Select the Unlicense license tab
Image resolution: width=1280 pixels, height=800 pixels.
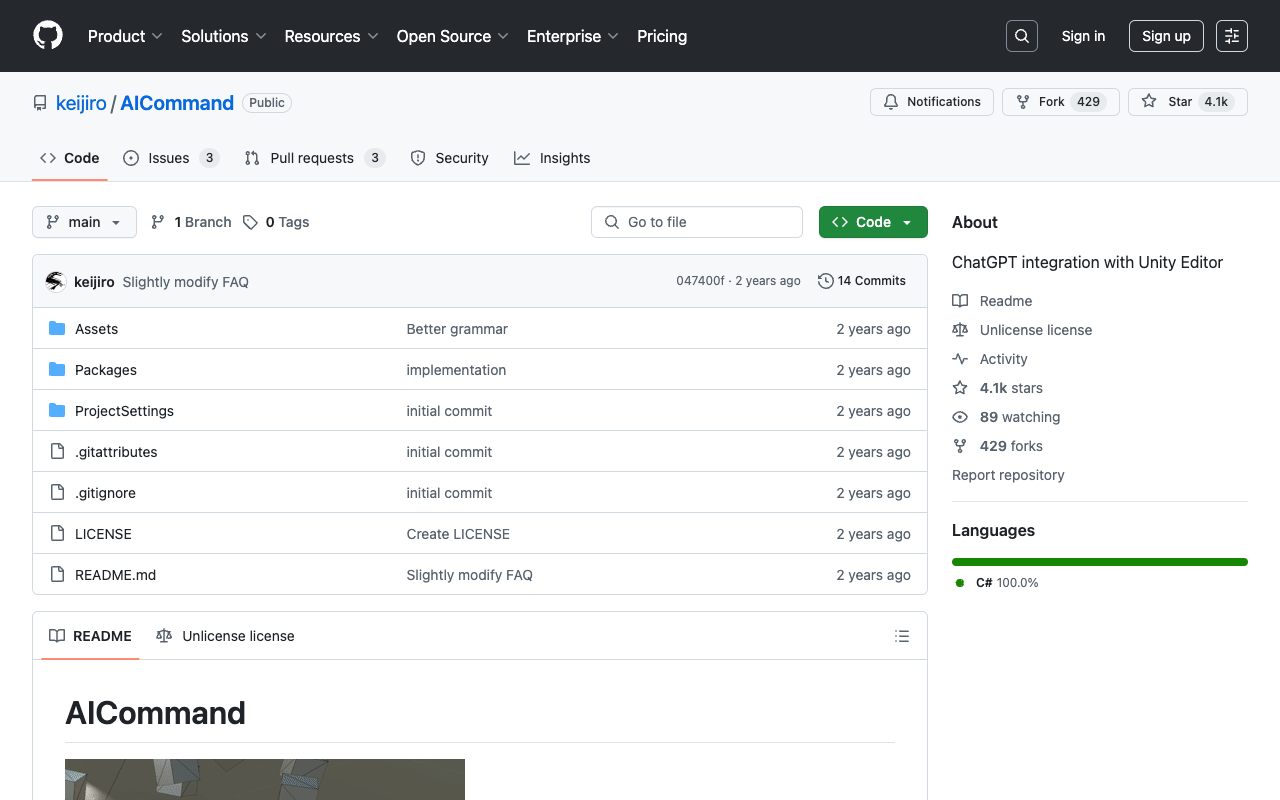225,636
